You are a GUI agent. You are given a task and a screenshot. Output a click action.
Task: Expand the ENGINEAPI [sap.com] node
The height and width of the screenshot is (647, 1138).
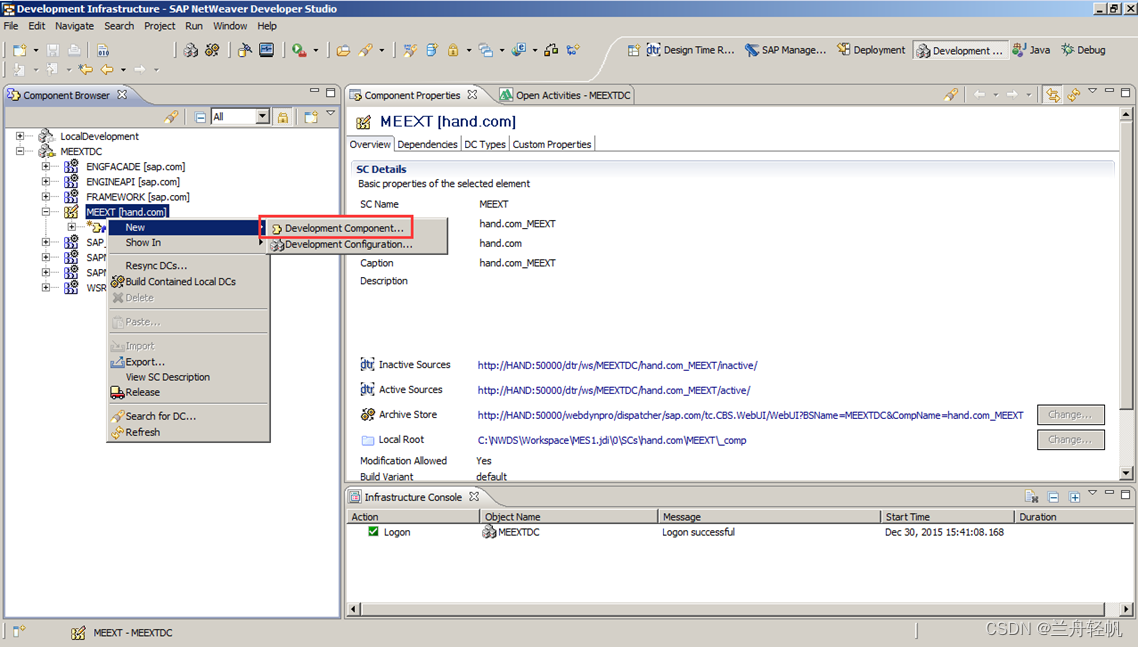(x=46, y=182)
